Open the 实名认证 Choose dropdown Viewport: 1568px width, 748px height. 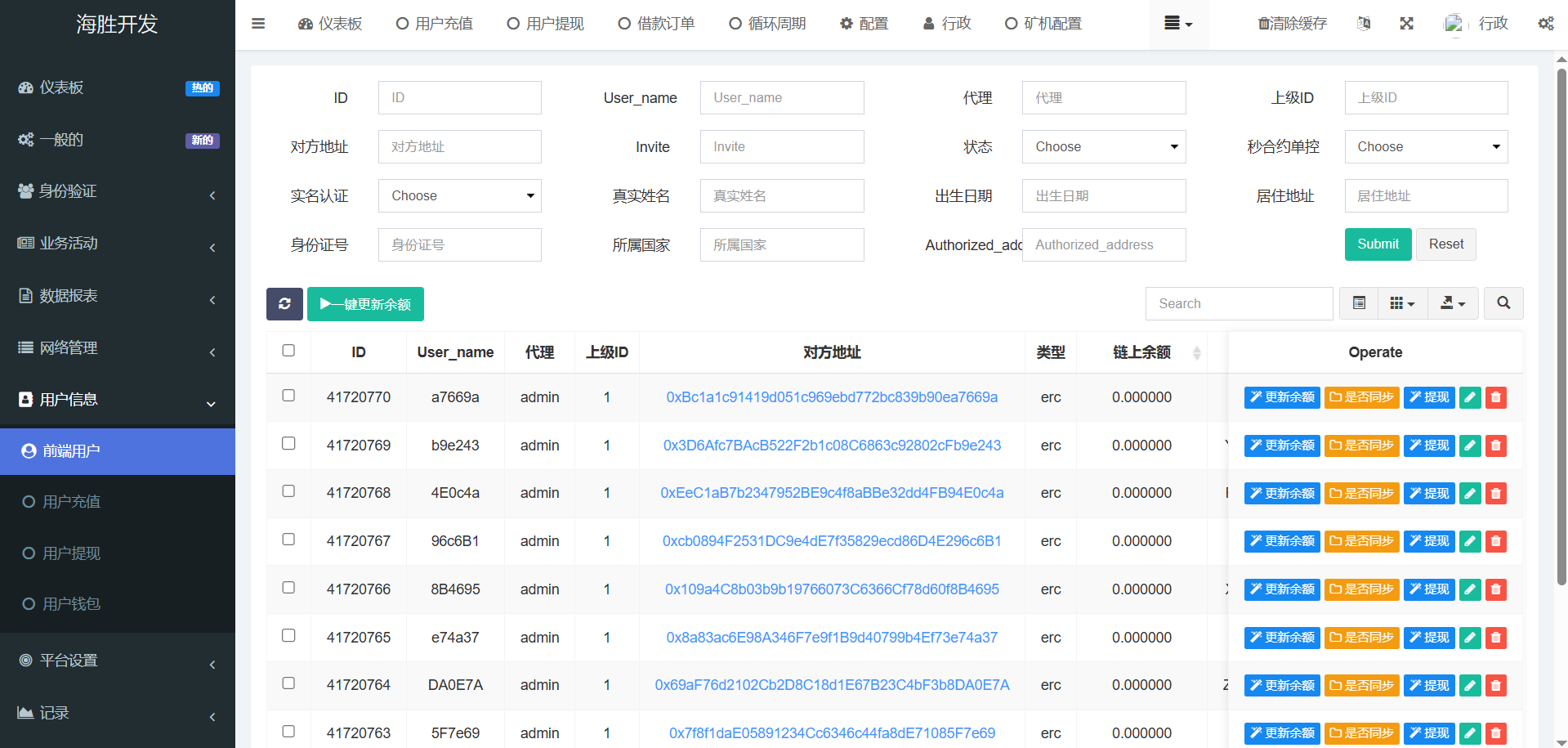pyautogui.click(x=459, y=196)
